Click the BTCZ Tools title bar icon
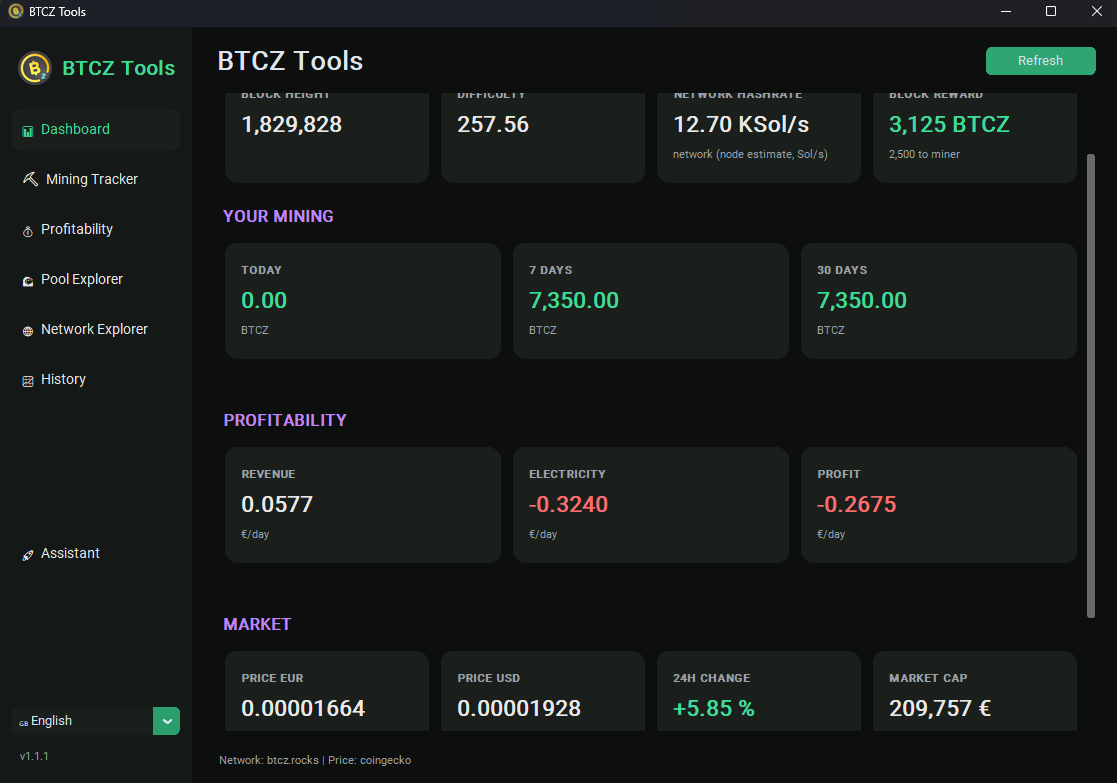 [16, 11]
